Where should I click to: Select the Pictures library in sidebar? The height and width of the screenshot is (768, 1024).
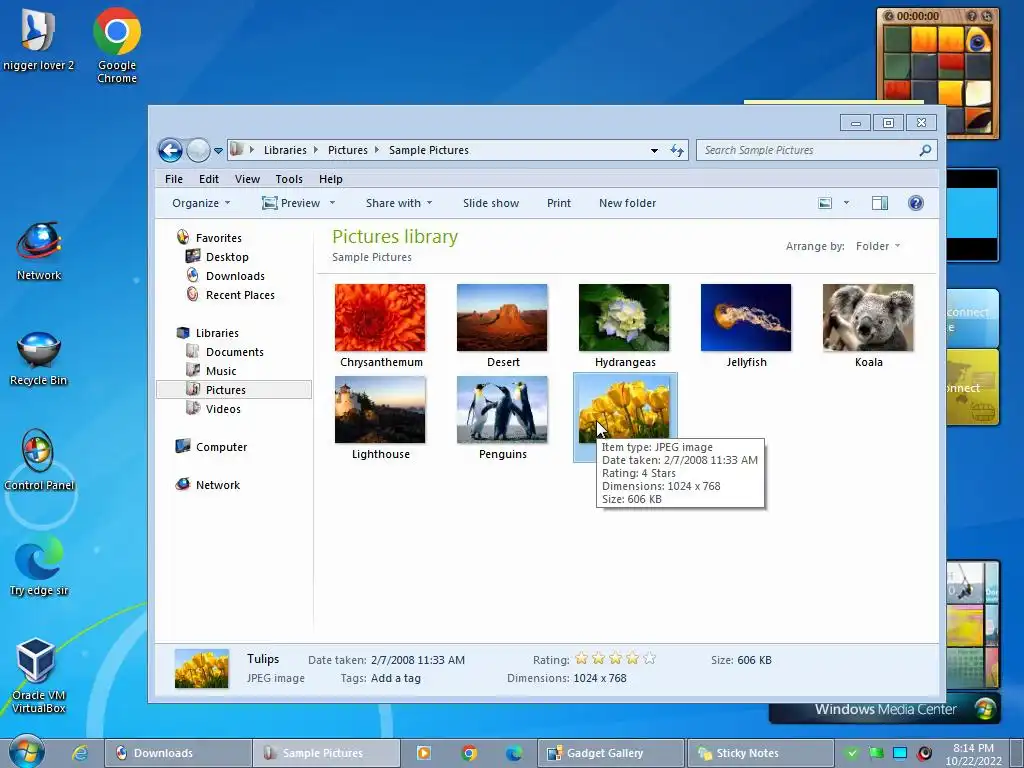(234, 390)
